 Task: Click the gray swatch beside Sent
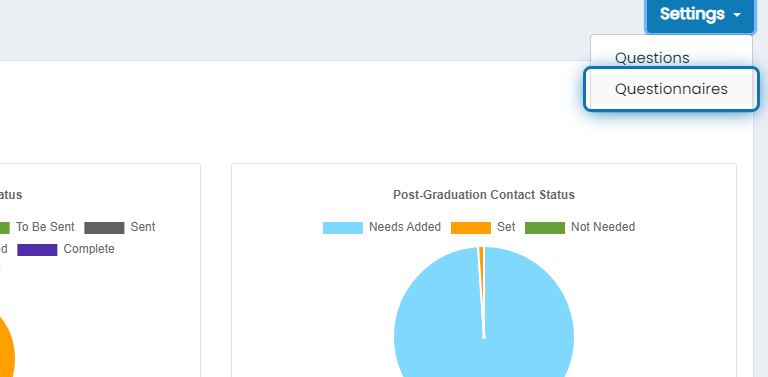[104, 228]
